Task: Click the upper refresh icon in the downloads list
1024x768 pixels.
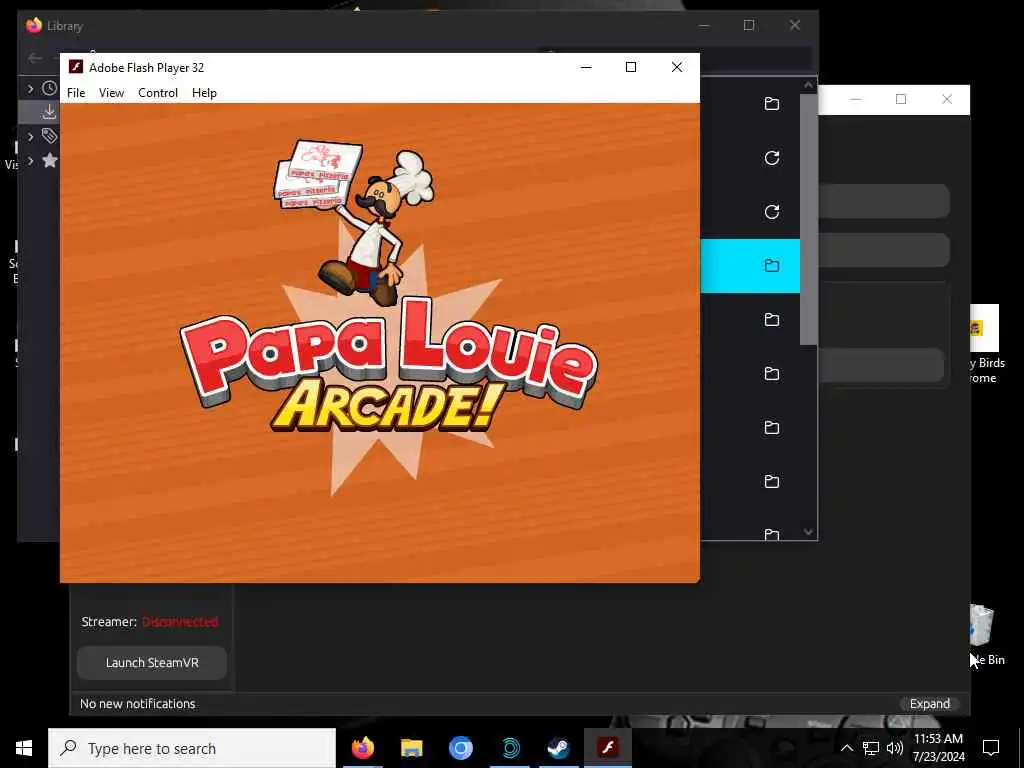Action: pyautogui.click(x=772, y=158)
